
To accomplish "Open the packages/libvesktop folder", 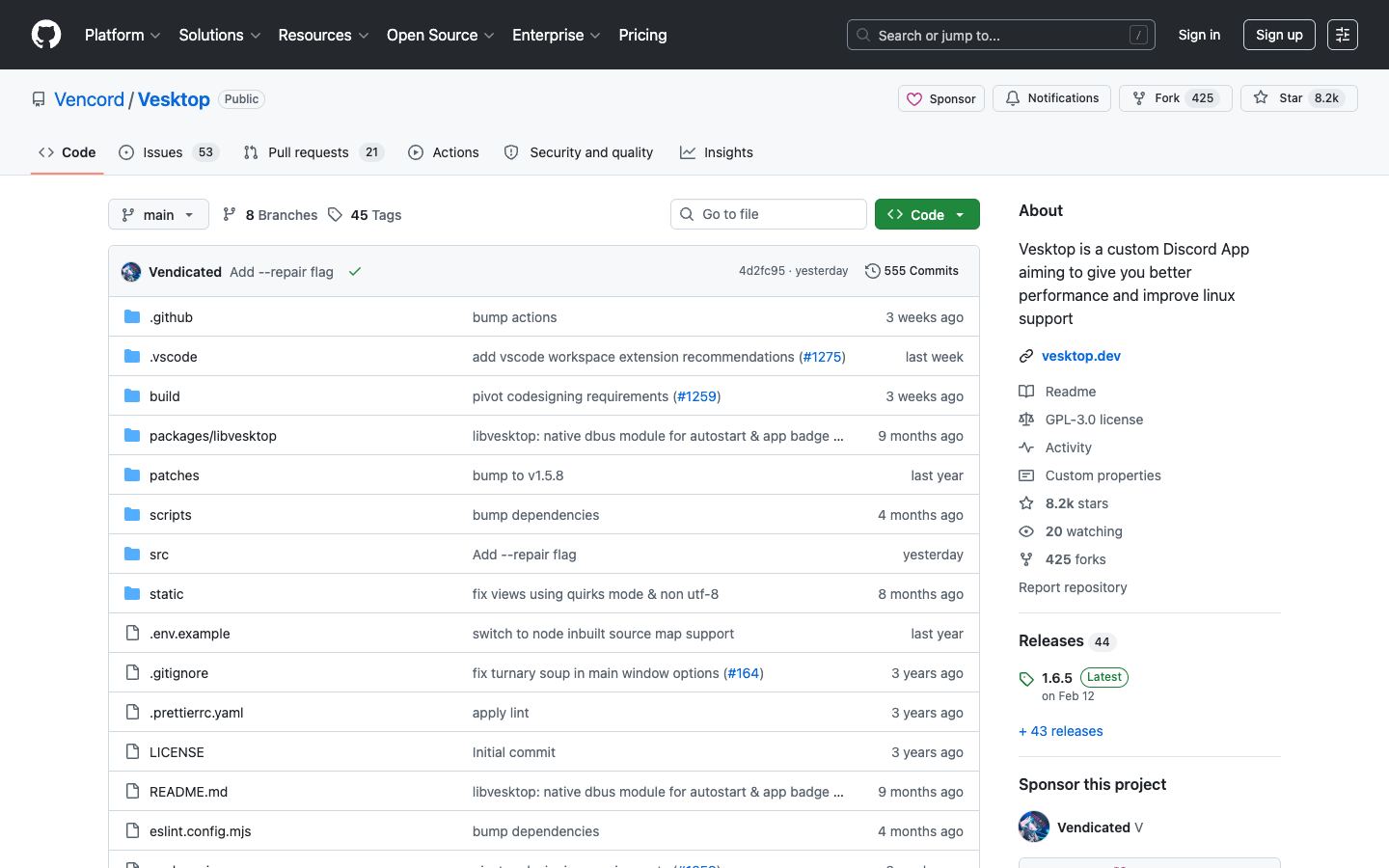I will coord(213,436).
